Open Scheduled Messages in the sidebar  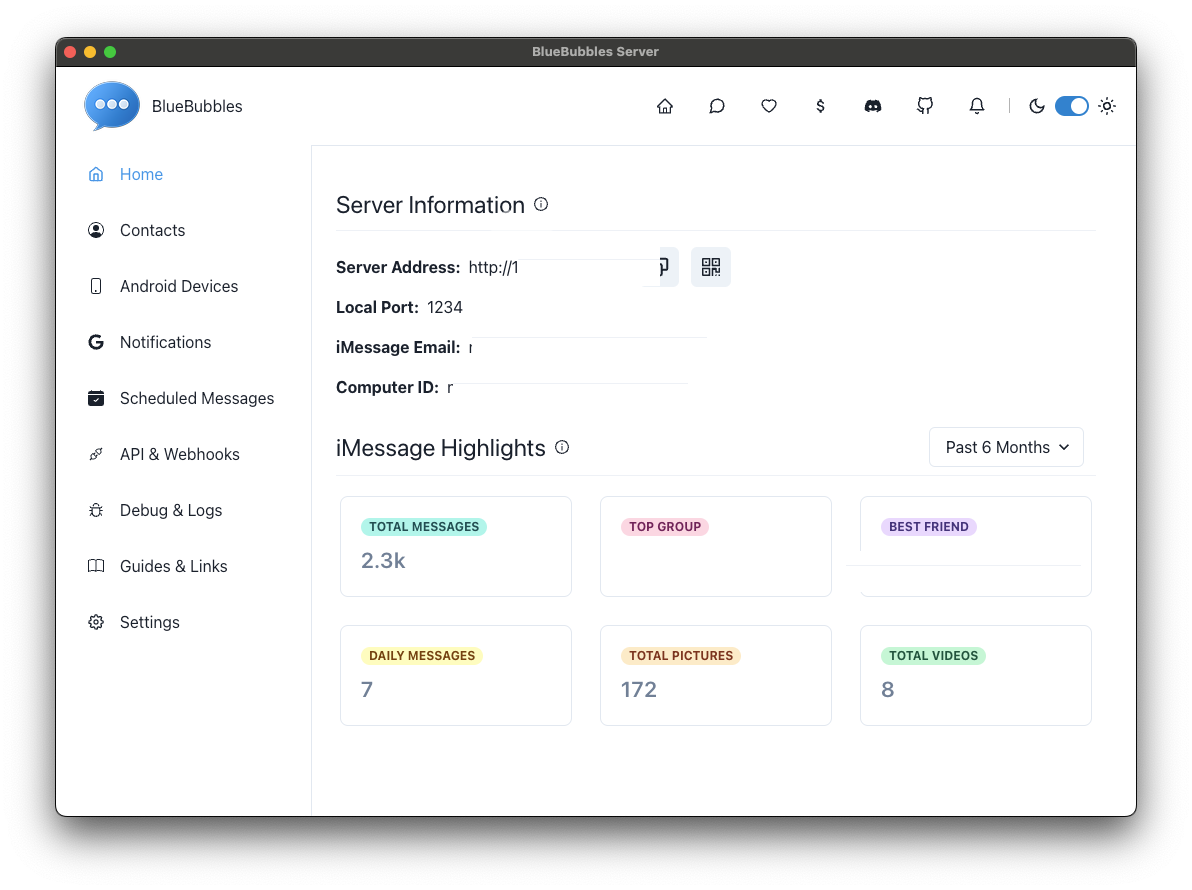click(196, 398)
